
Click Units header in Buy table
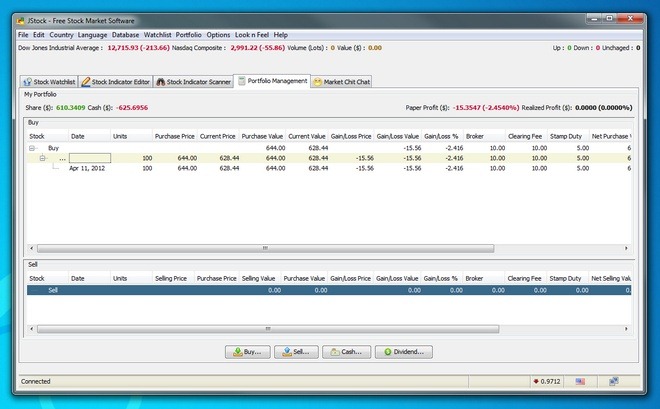point(131,136)
